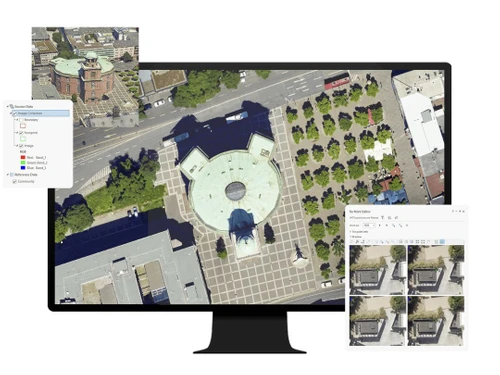The image size is (500, 375).
Task: Open the top-right image chip in editor
Action: click(x=436, y=270)
